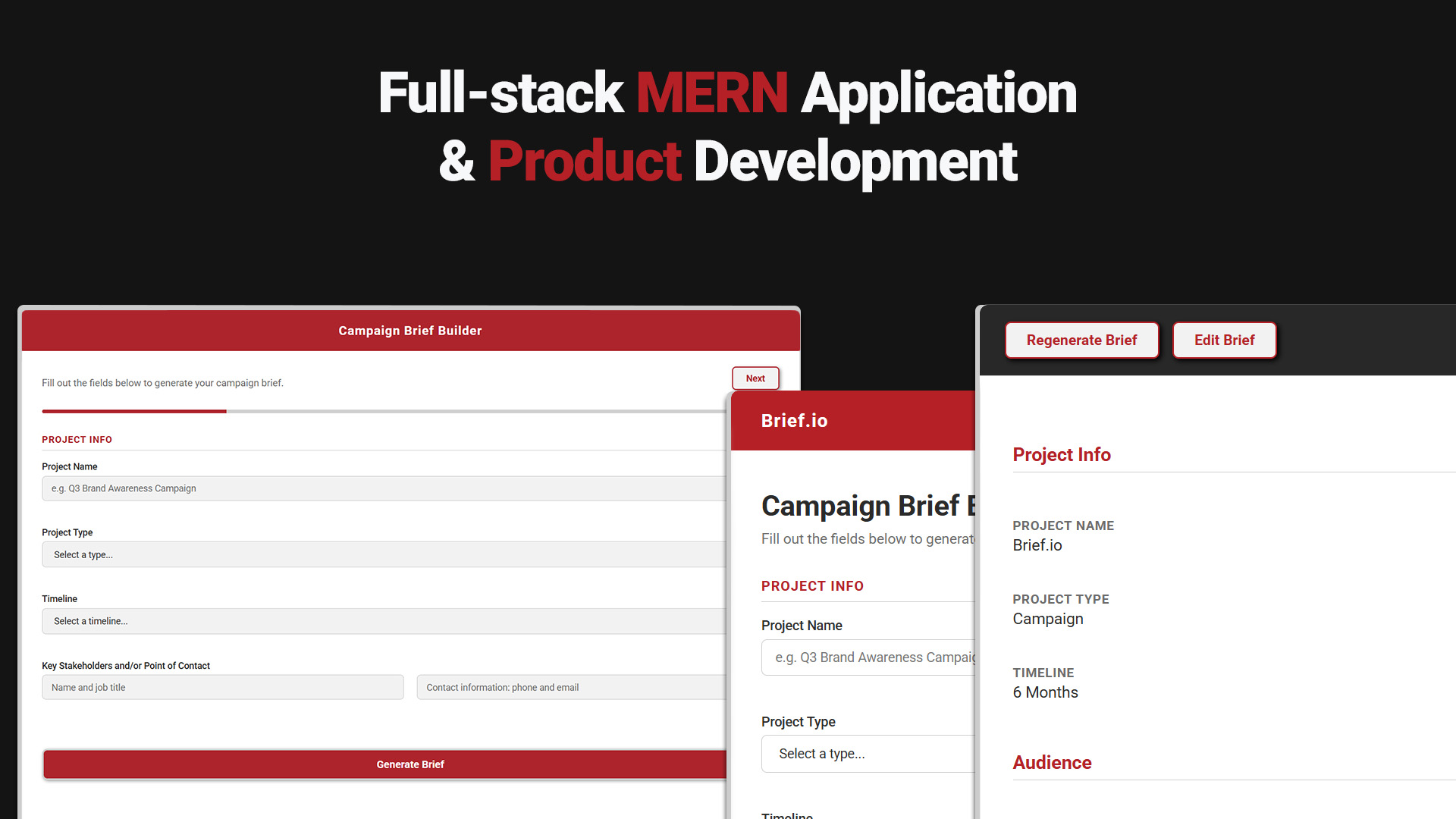This screenshot has height=819, width=1456.
Task: Focus the 'Name and job title' input
Action: [223, 687]
